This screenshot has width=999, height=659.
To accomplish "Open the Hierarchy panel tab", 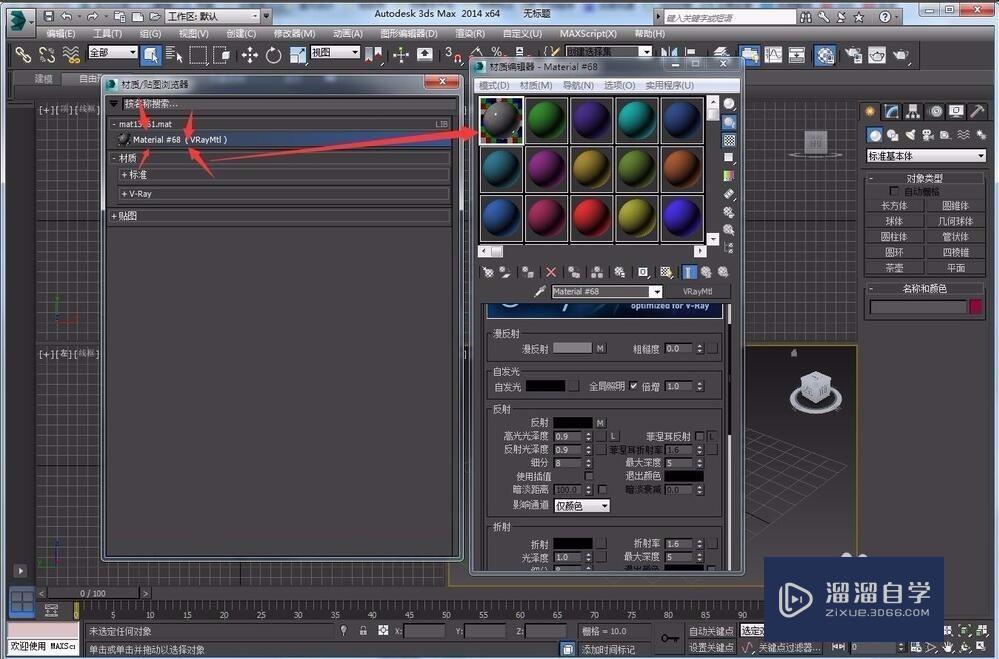I will (x=914, y=112).
